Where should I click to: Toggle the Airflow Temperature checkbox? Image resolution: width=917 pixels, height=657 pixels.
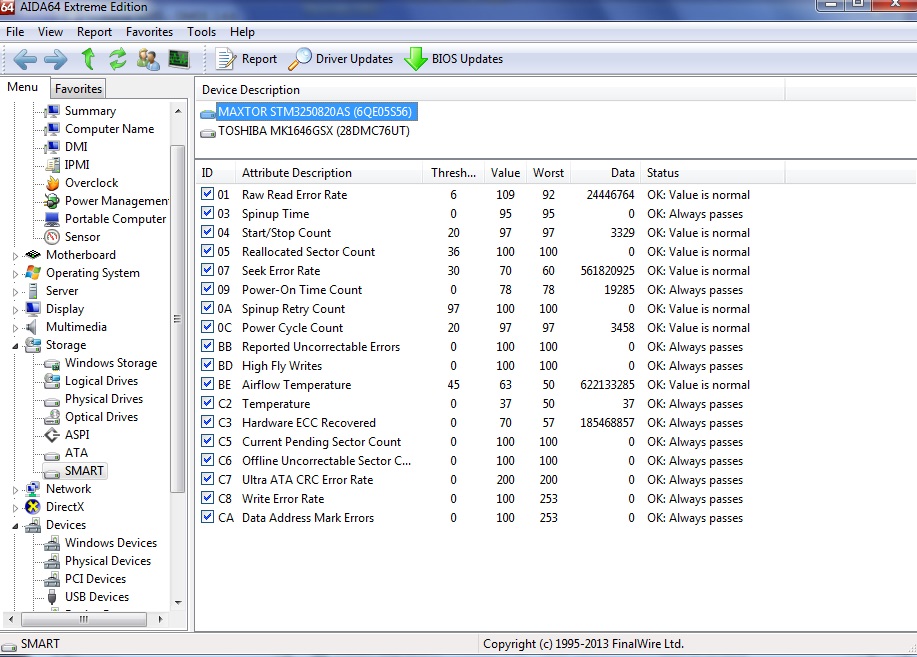tap(207, 384)
